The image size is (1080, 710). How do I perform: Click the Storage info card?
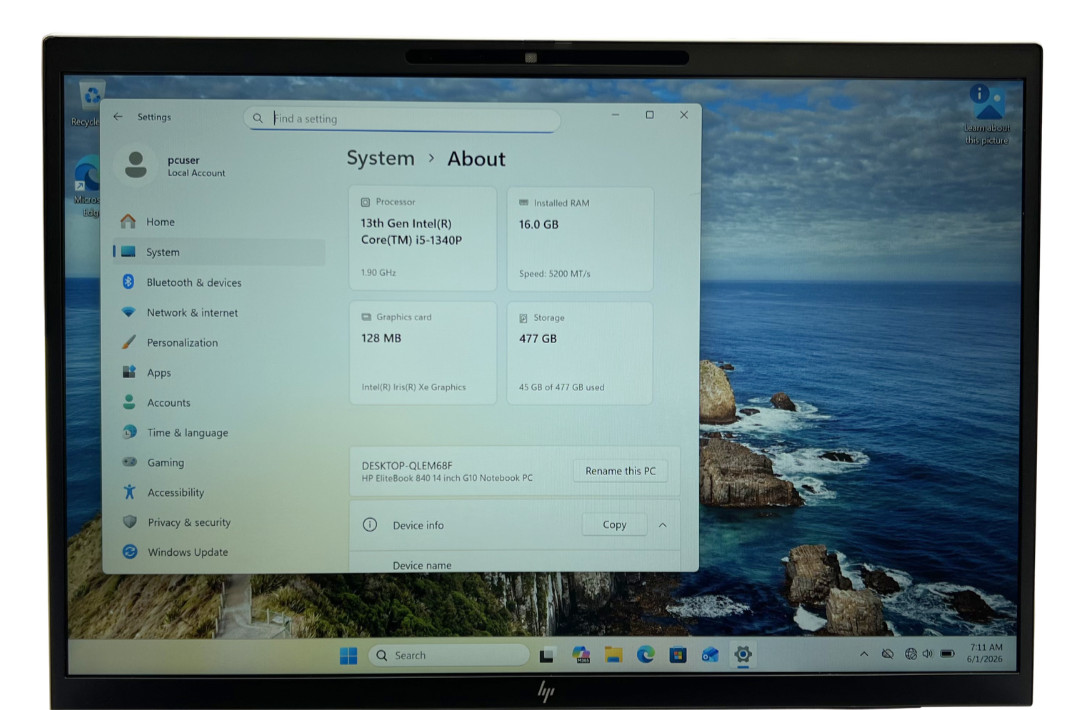[580, 353]
